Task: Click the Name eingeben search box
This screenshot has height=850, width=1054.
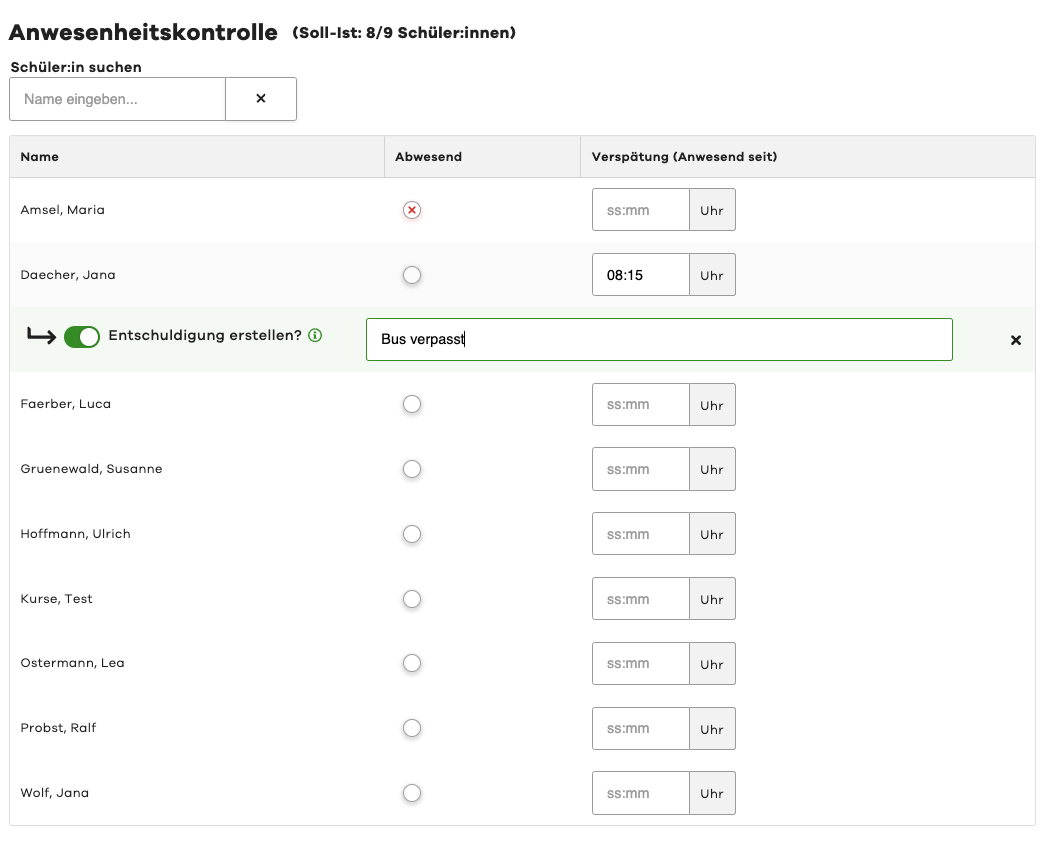Action: pyautogui.click(x=117, y=99)
